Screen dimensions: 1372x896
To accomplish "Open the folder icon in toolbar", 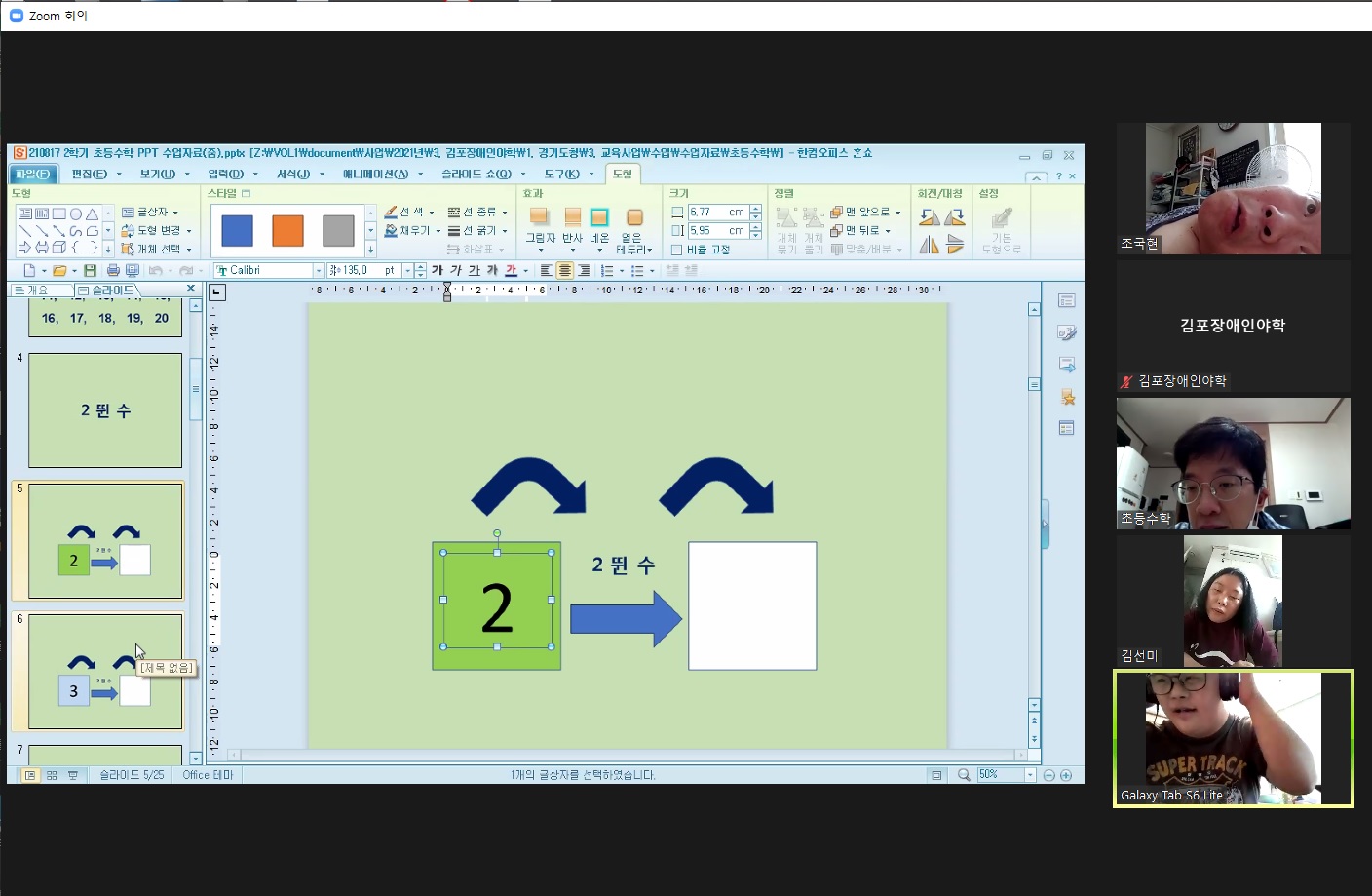I will tap(59, 270).
